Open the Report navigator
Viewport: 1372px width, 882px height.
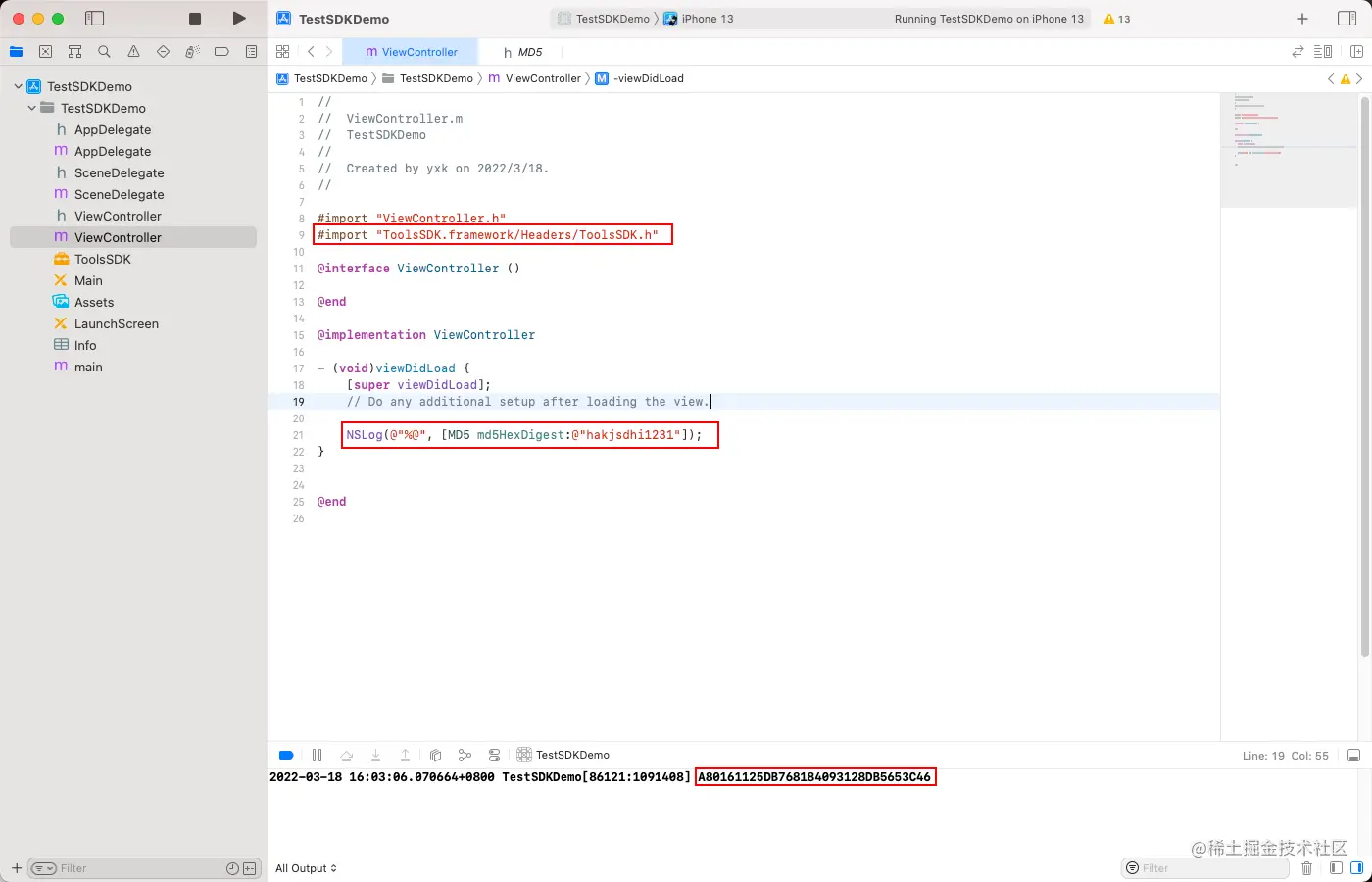252,52
